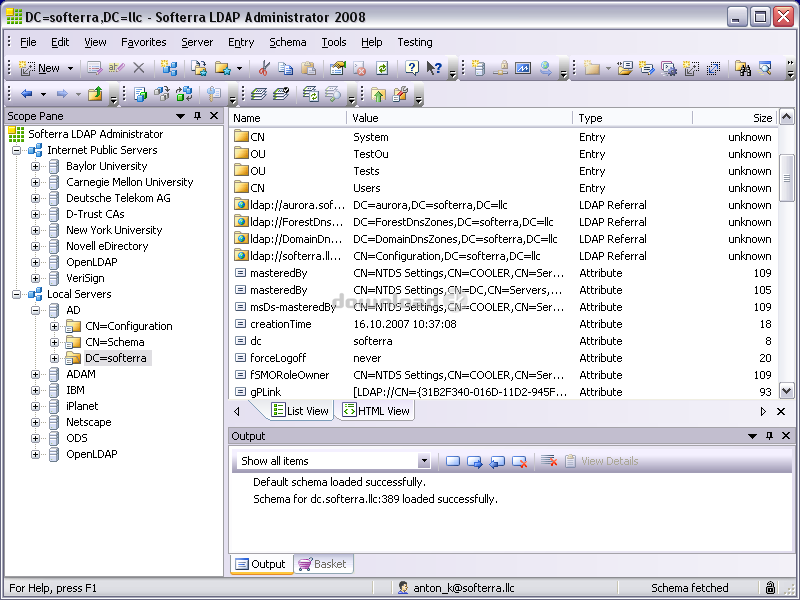Click the Size column header
This screenshot has width=800, height=600.
[735, 118]
